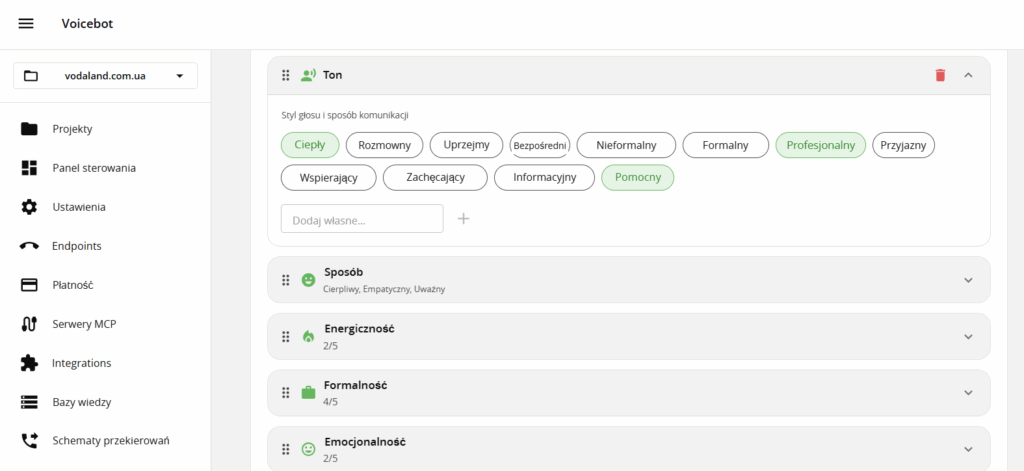Click the Emocjonalność smiley outline icon
The width and height of the screenshot is (1024, 471).
pyautogui.click(x=308, y=449)
